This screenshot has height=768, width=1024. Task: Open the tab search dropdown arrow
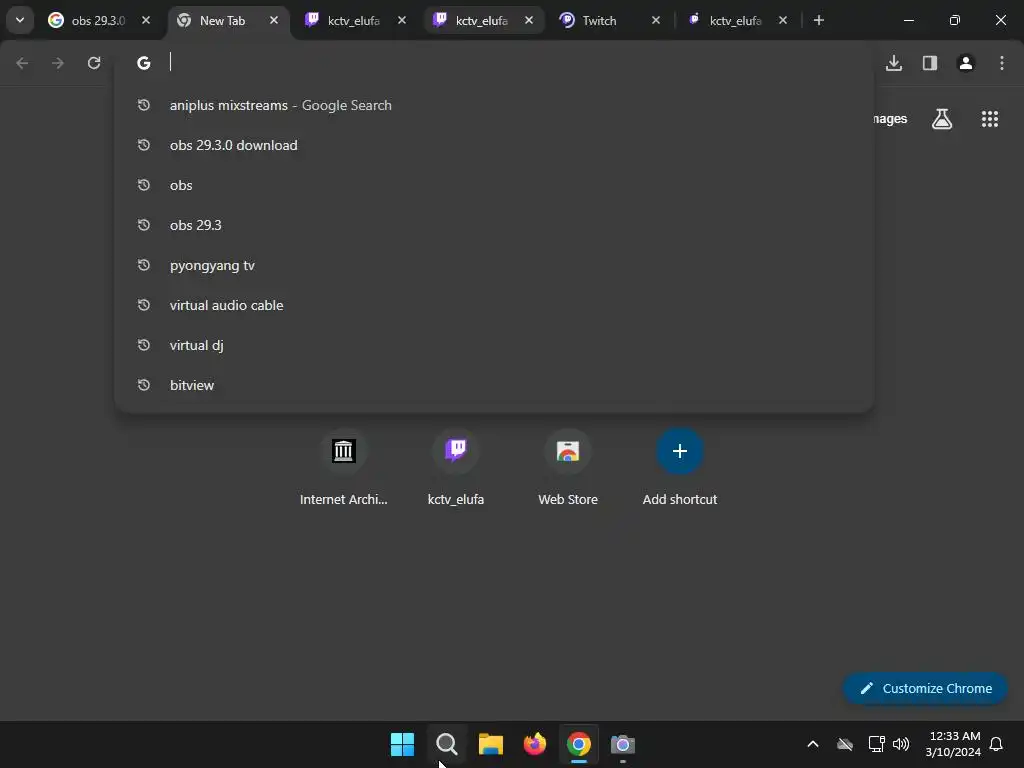(x=20, y=20)
